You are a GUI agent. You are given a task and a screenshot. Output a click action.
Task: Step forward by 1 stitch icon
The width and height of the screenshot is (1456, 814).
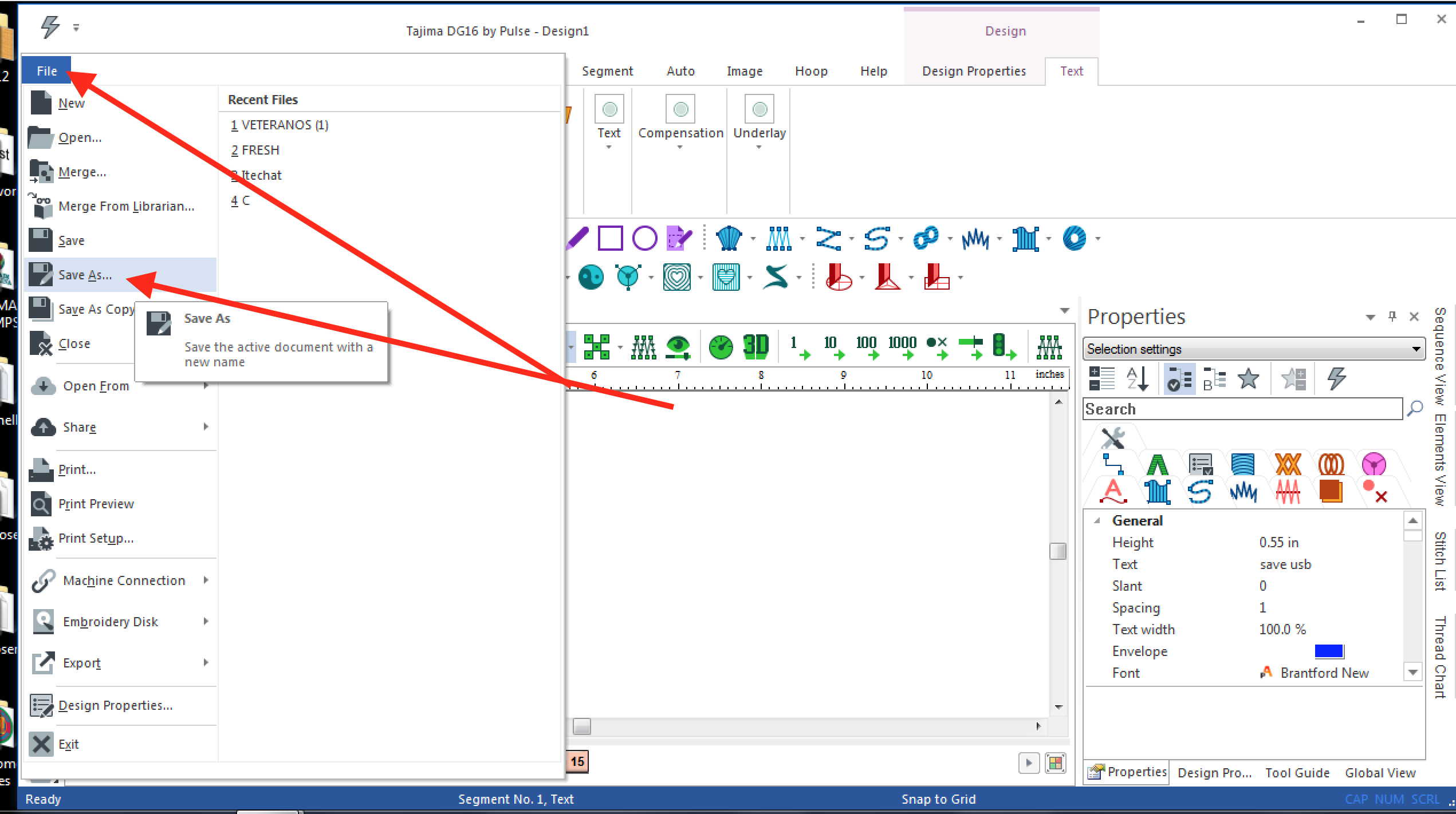click(799, 346)
